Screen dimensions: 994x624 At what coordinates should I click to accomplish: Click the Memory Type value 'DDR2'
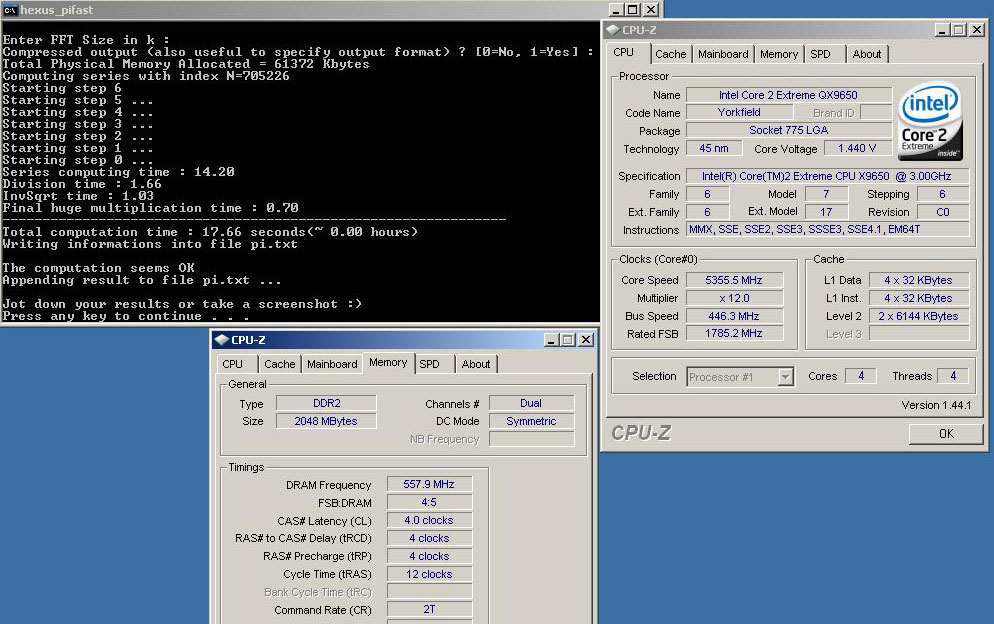coord(326,403)
